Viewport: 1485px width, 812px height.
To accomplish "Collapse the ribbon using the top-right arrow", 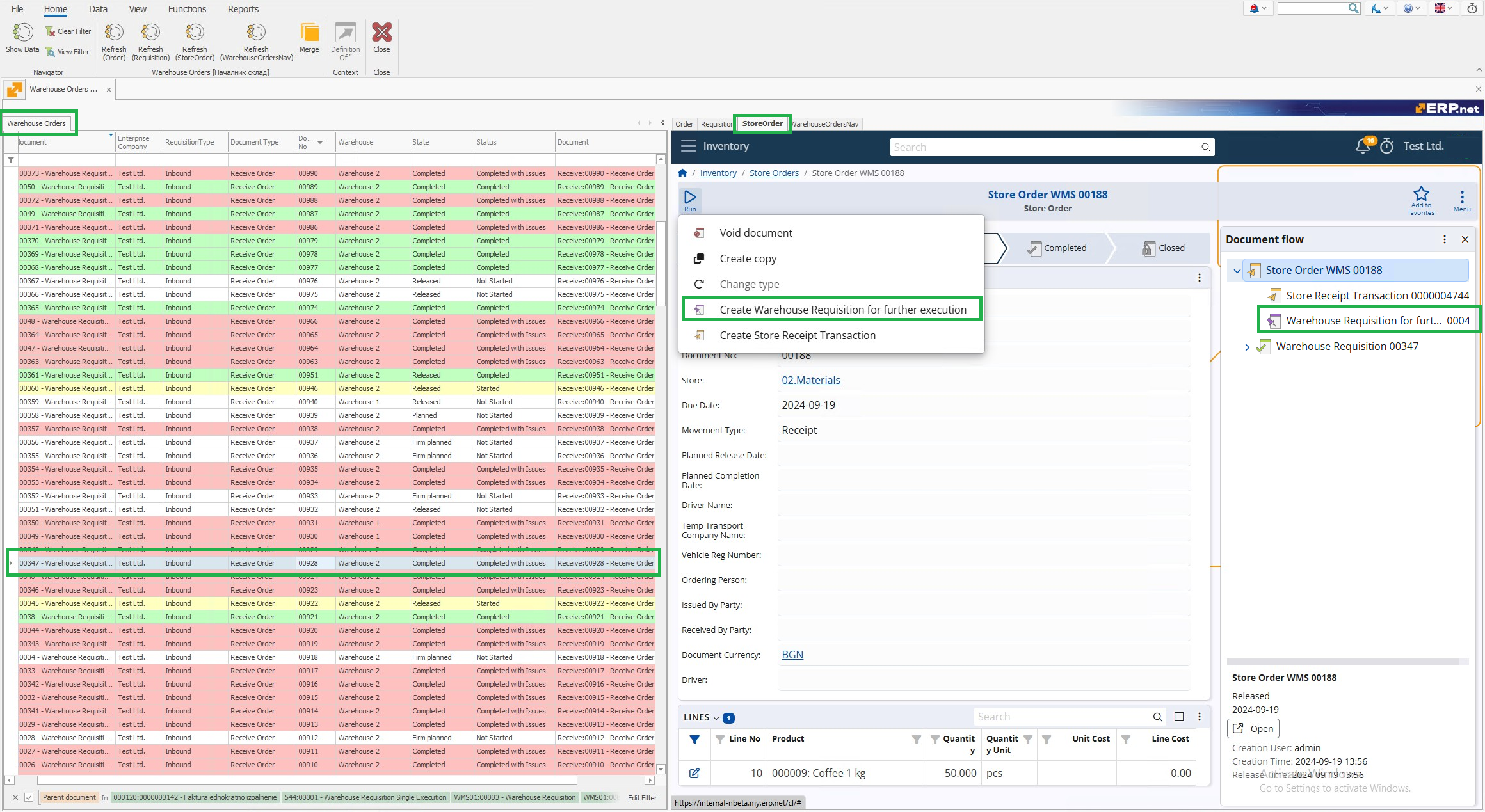I will pos(1479,70).
